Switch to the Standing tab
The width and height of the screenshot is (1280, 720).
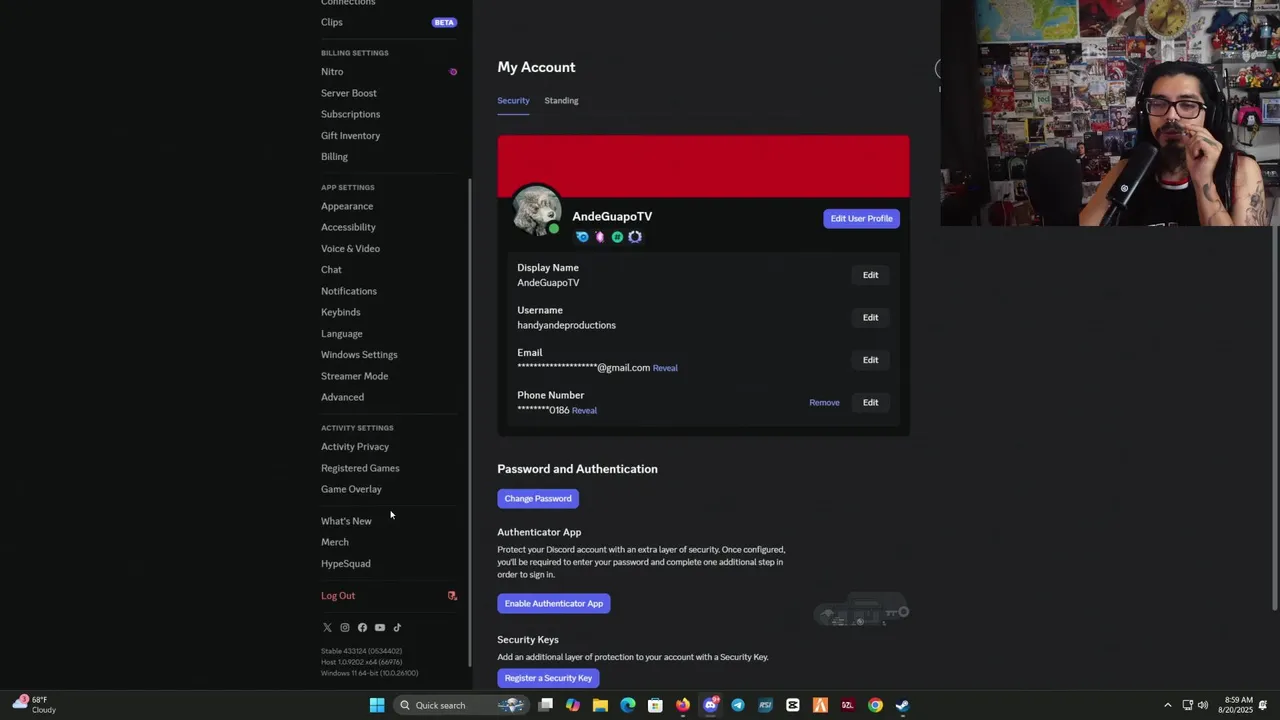coord(561,101)
